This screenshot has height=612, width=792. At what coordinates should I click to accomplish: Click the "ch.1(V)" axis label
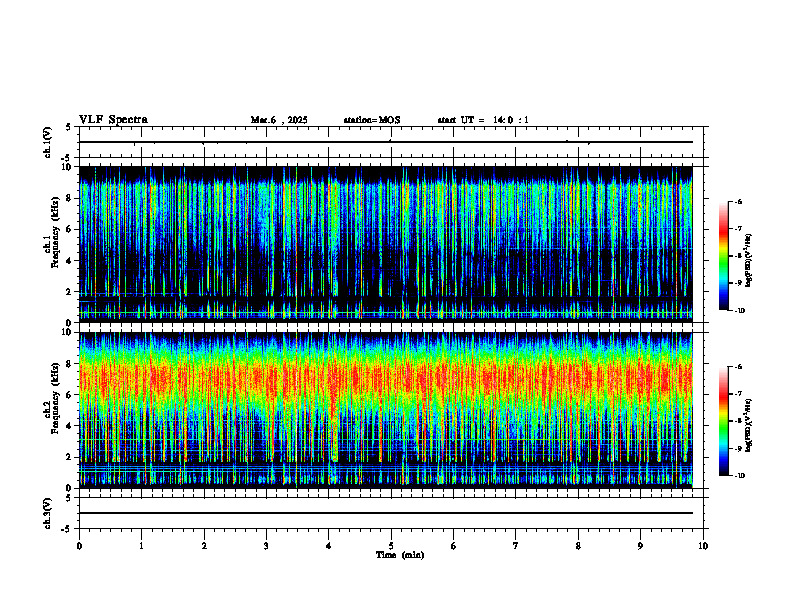tap(48, 142)
